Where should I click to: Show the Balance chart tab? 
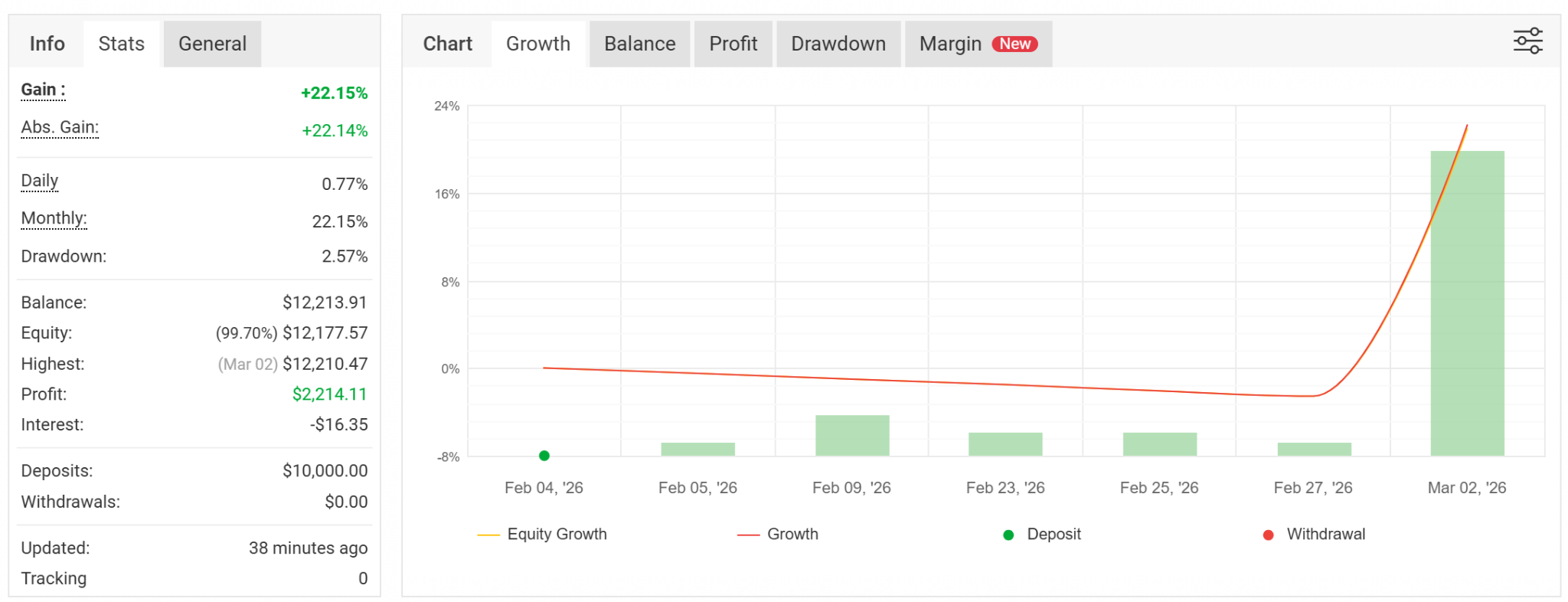[x=639, y=44]
